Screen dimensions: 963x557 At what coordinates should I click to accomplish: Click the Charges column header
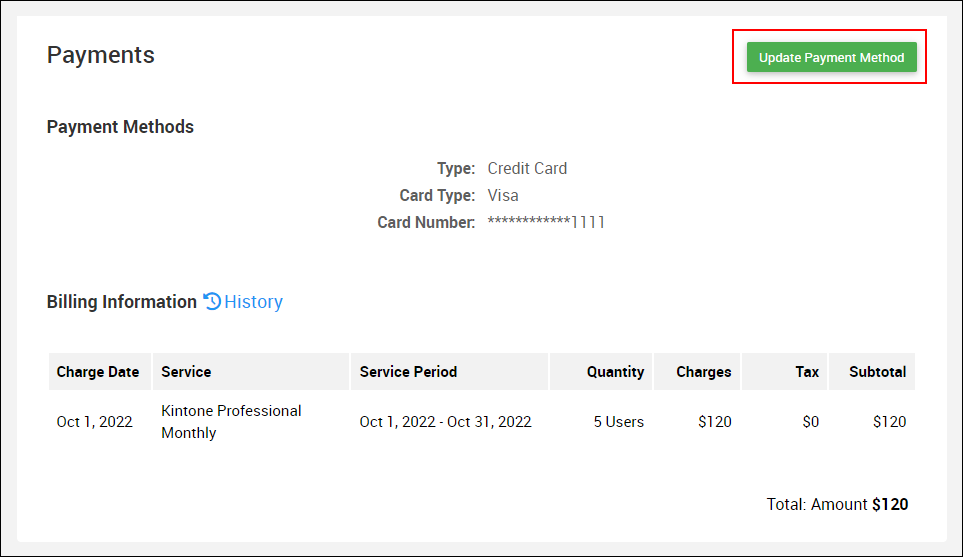[x=703, y=372]
